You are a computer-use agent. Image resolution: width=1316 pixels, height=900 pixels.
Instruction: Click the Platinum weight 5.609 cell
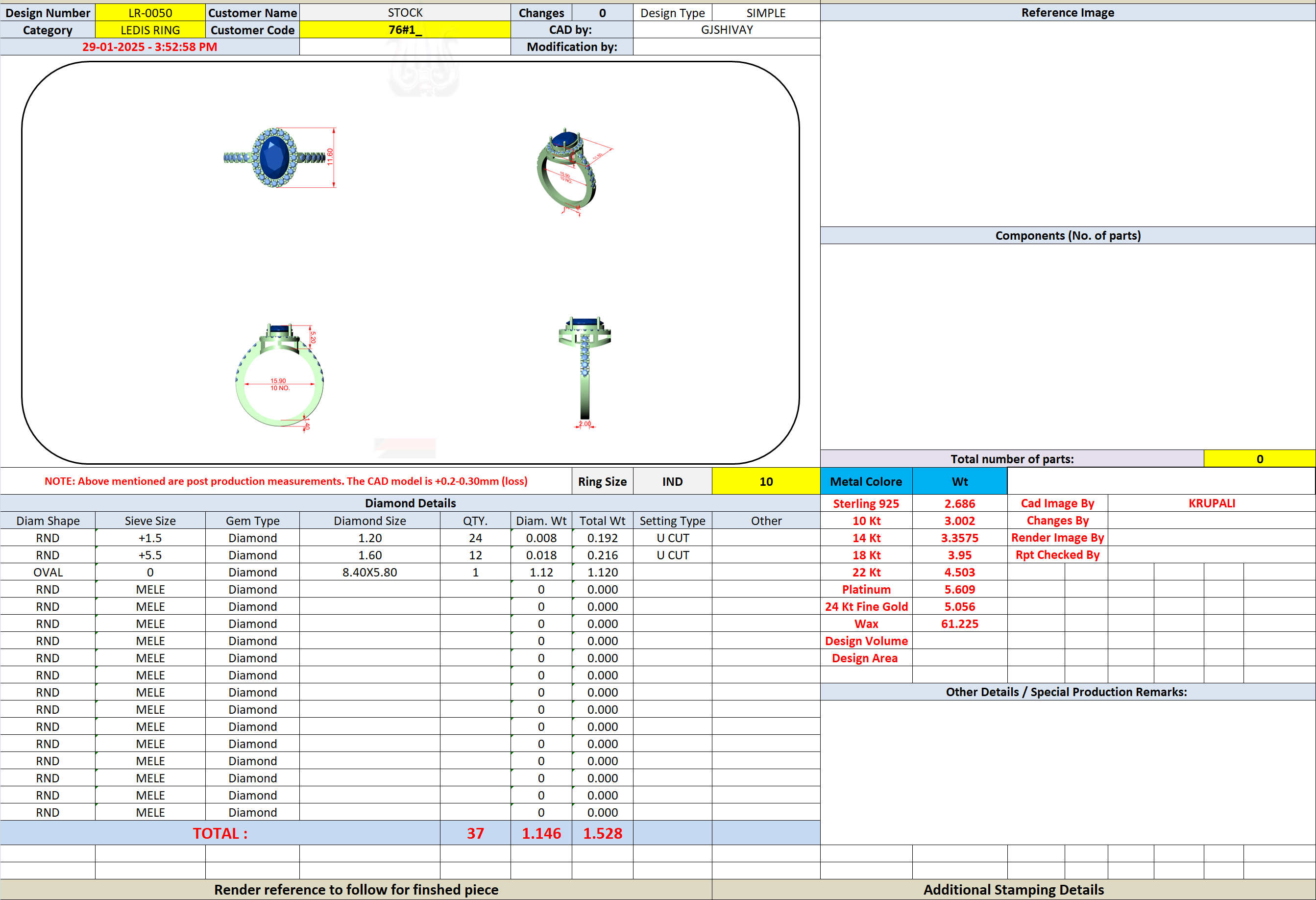(x=959, y=589)
